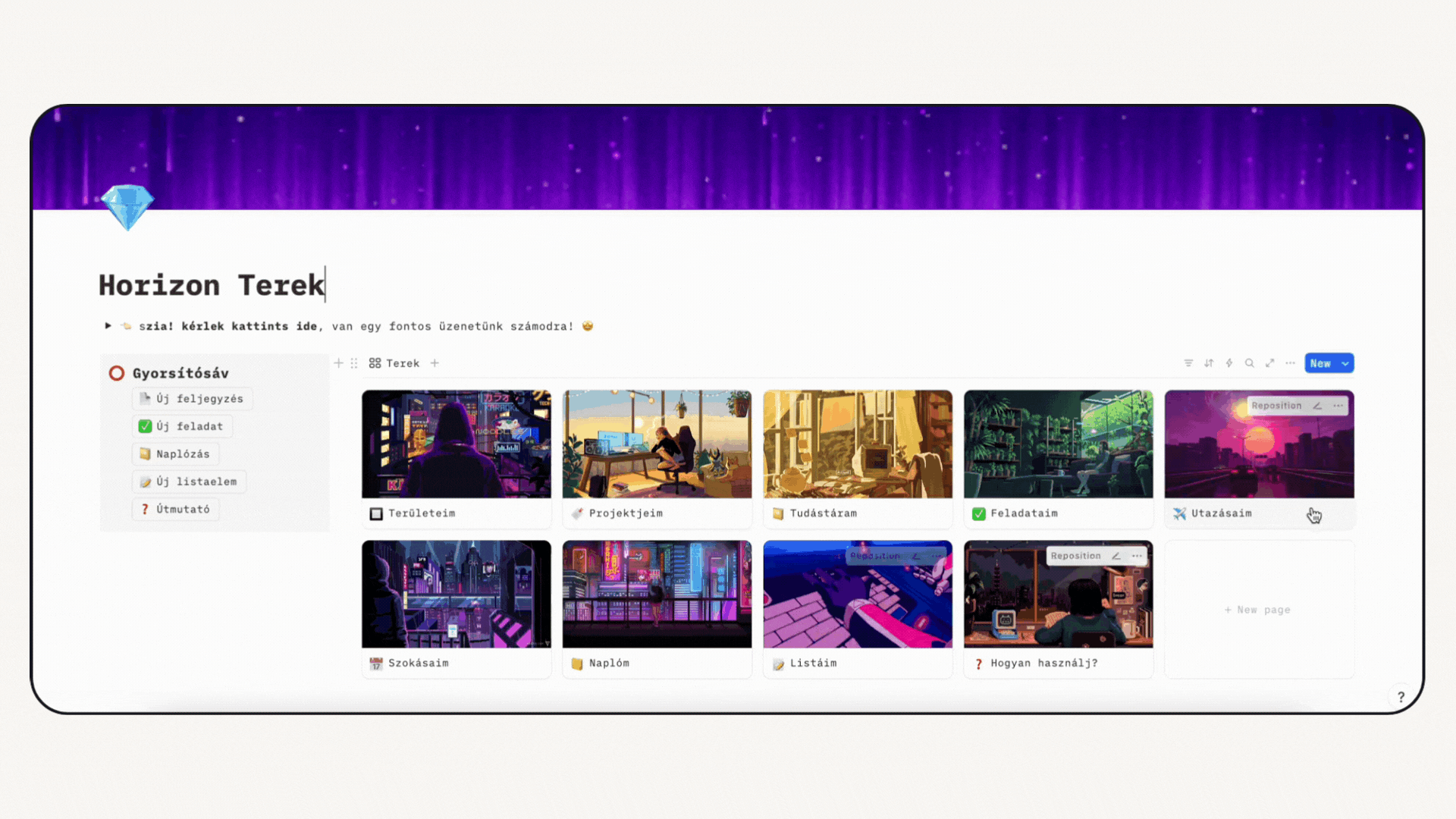Click the Szokásaim card title

point(419,664)
